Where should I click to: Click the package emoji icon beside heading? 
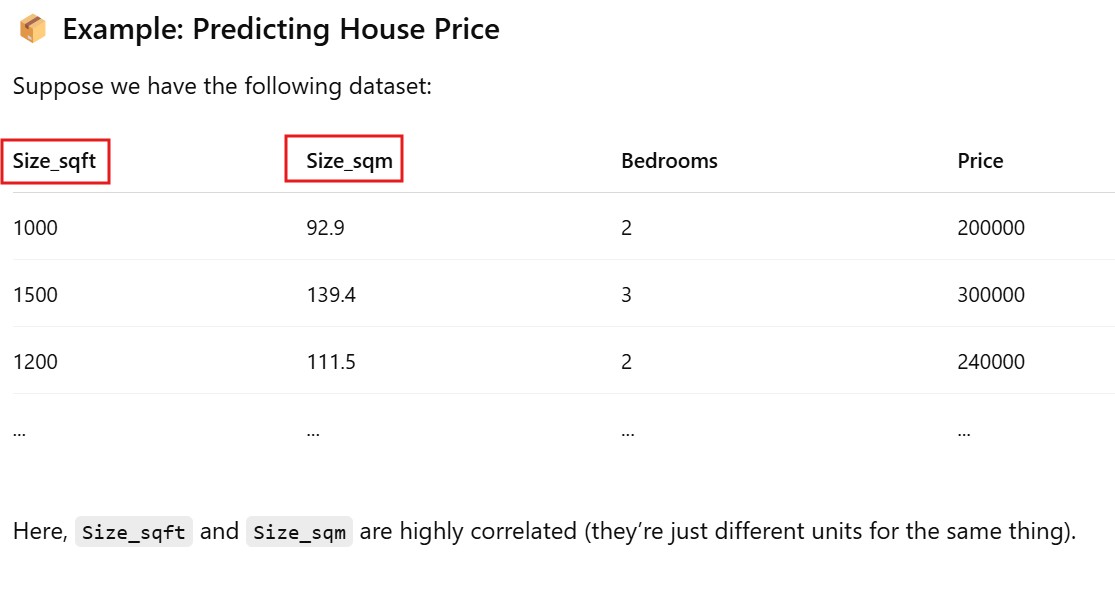(x=32, y=30)
